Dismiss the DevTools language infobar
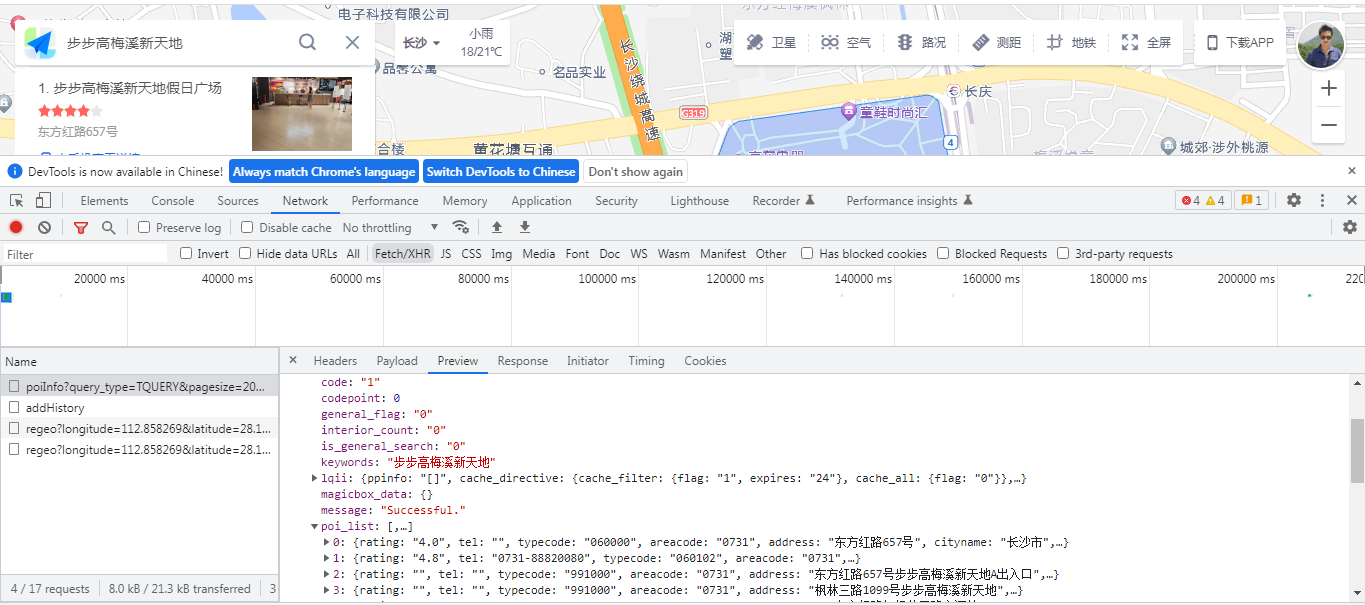Screen dimensions: 1365x605 1352,171
